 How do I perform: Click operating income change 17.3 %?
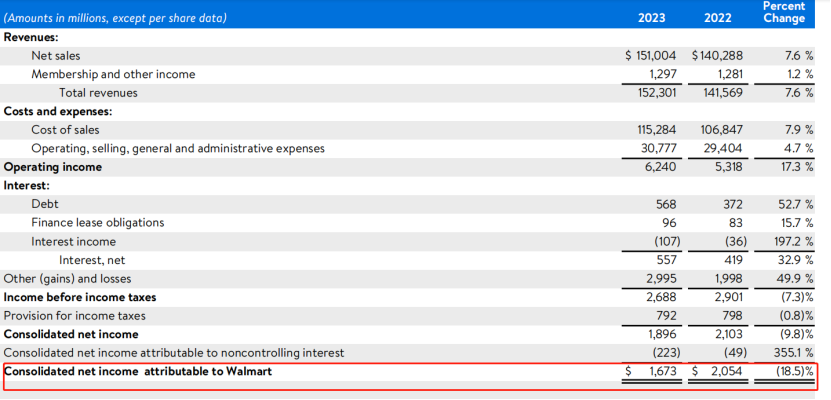[798, 167]
